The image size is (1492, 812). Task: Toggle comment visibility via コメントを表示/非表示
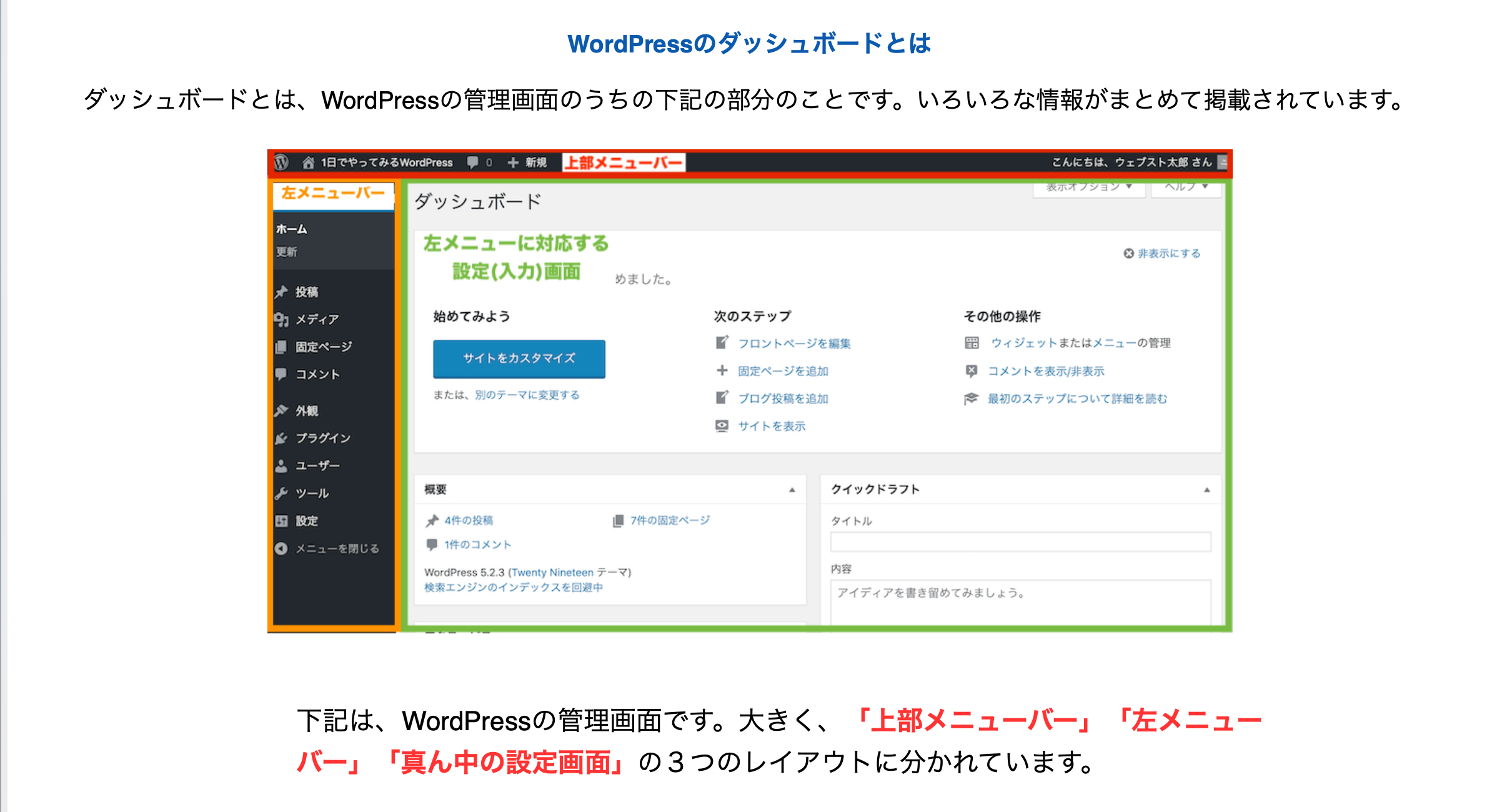pyautogui.click(x=1045, y=371)
